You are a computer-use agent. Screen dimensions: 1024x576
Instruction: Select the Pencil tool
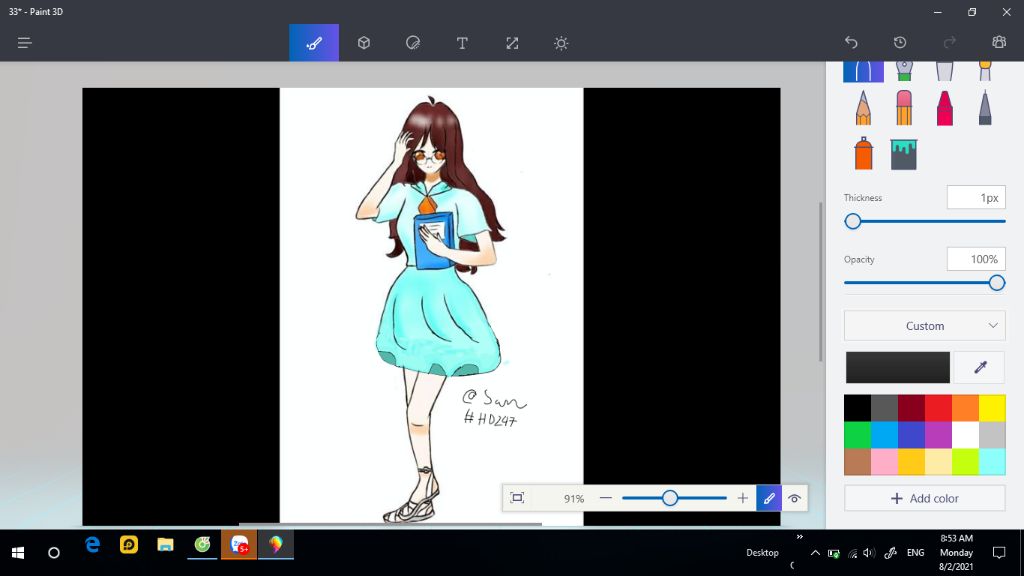click(x=863, y=108)
